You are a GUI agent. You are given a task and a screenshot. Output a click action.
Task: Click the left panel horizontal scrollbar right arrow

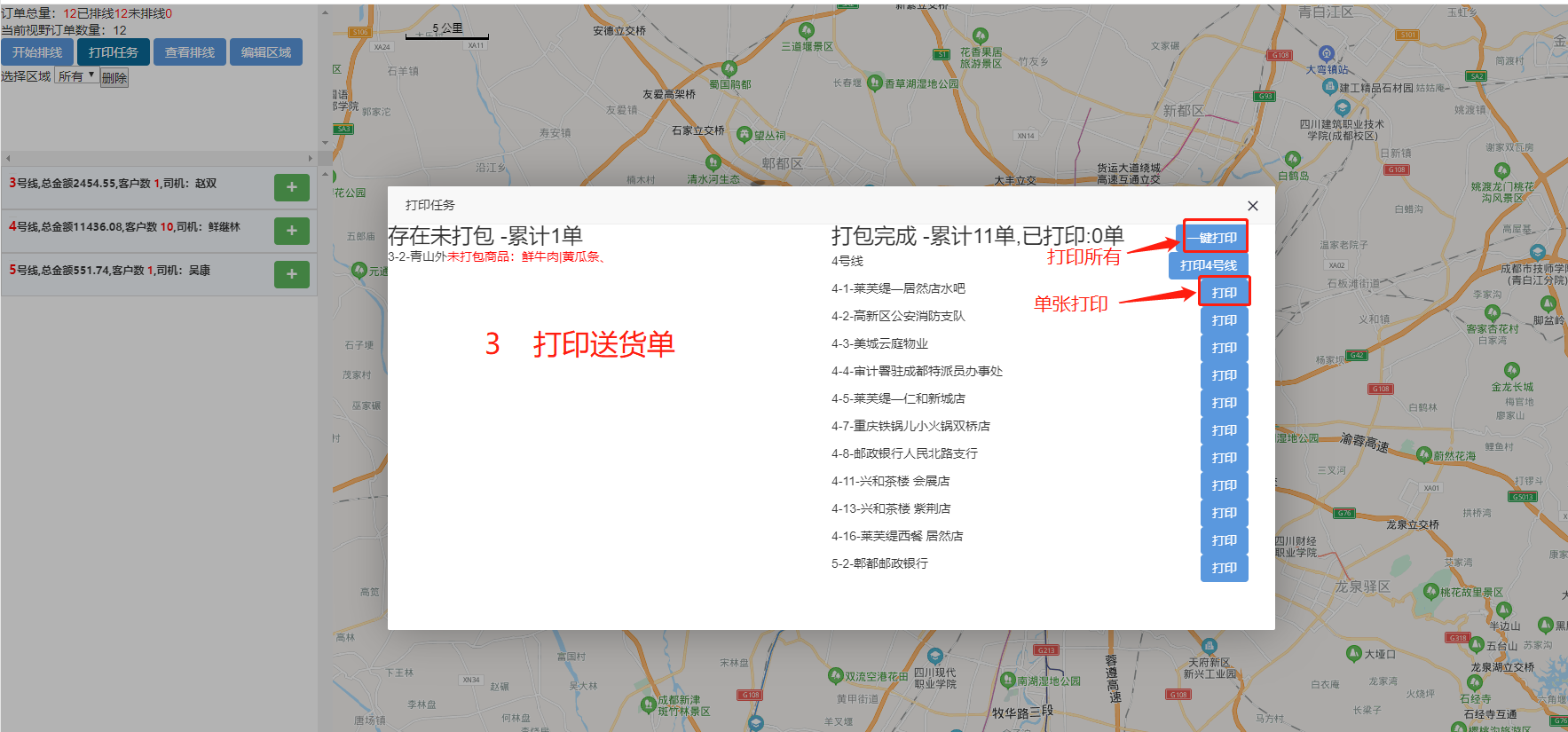coord(311,158)
